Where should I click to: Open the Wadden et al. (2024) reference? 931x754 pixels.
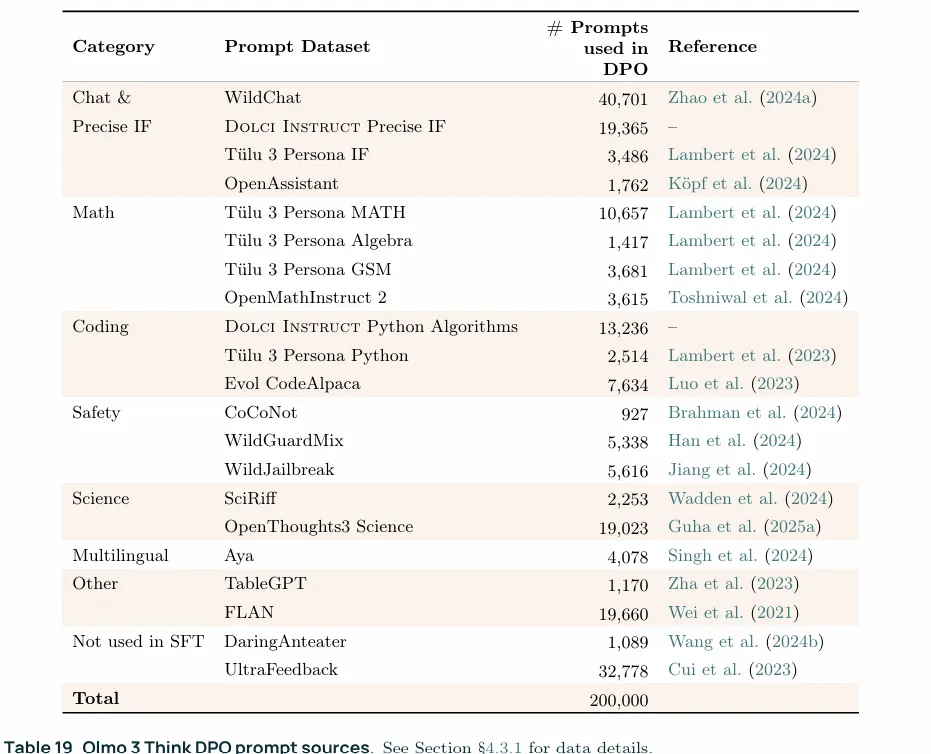pyautogui.click(x=750, y=499)
